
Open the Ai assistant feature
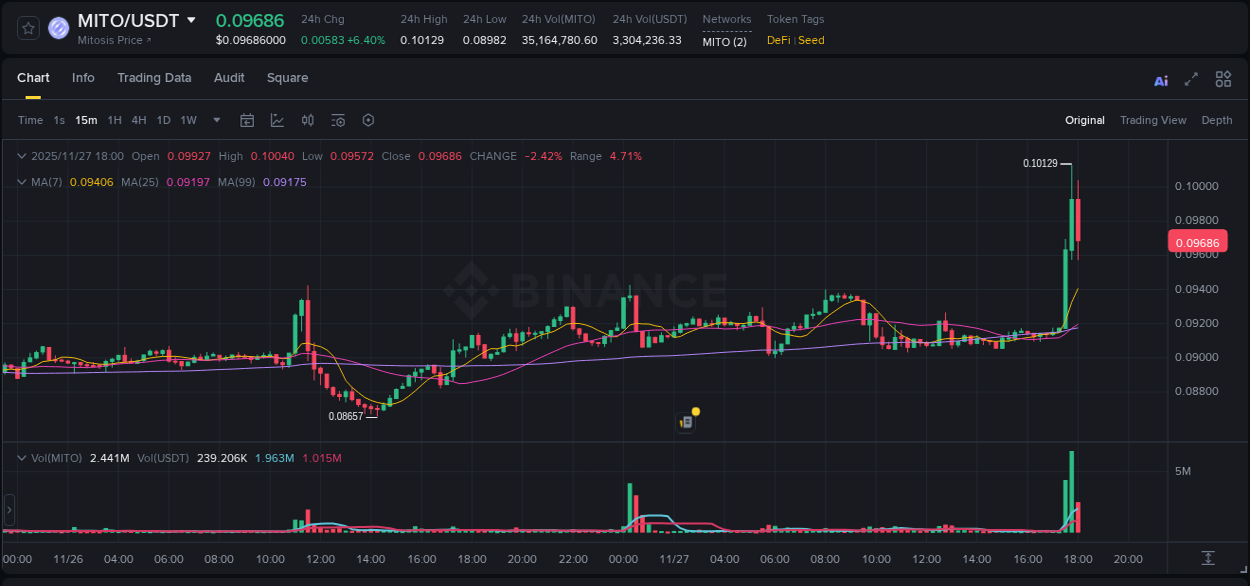point(1160,78)
